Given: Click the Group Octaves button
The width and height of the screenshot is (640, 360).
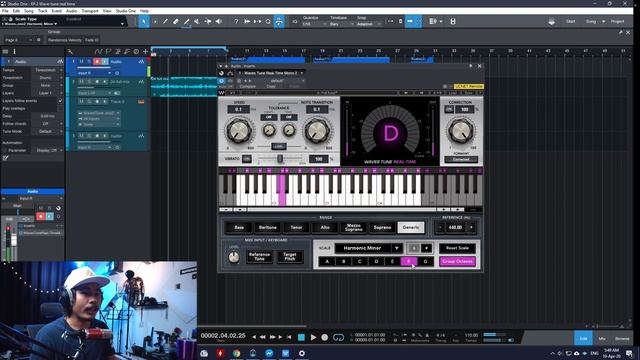Looking at the screenshot, I should click(x=457, y=261).
